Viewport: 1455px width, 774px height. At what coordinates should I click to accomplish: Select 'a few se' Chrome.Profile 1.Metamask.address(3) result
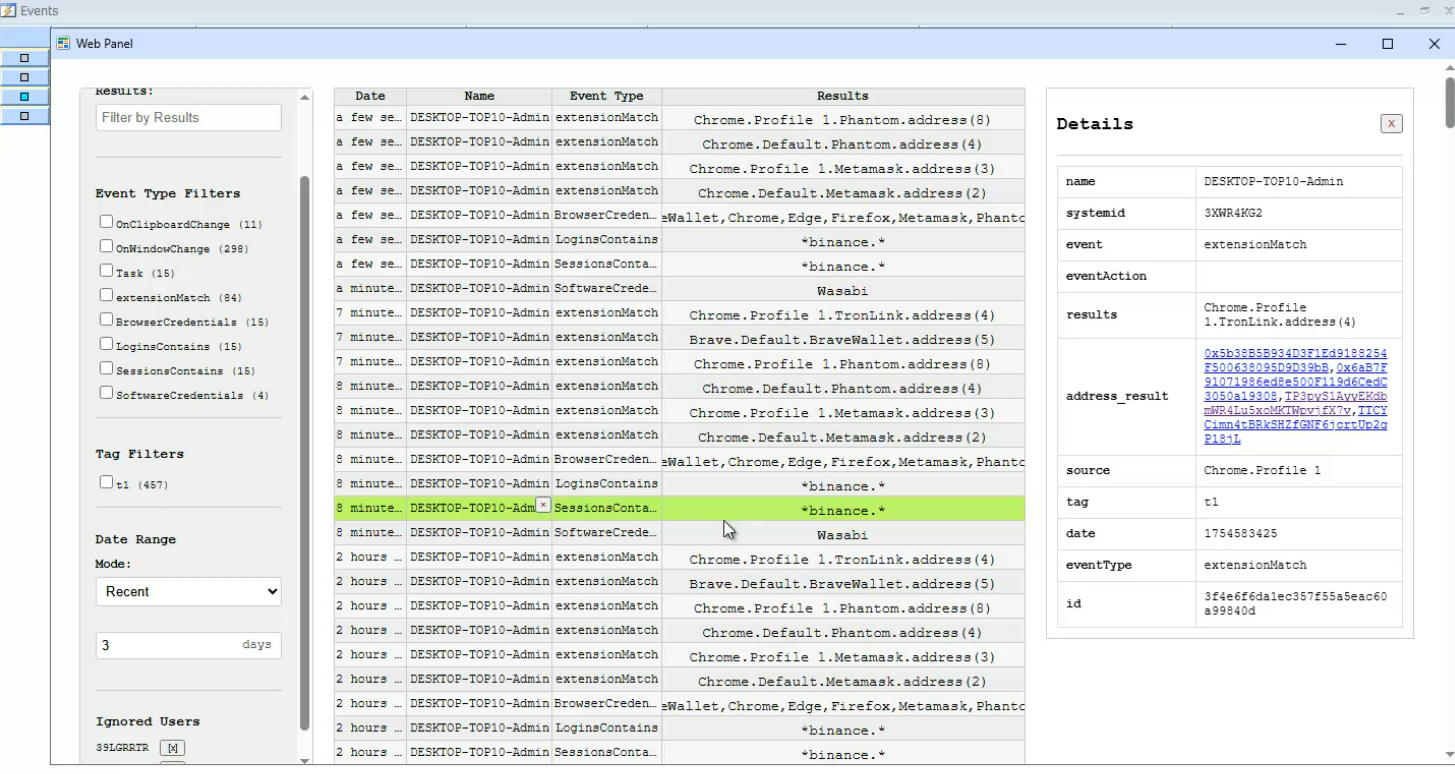pyautogui.click(x=843, y=169)
